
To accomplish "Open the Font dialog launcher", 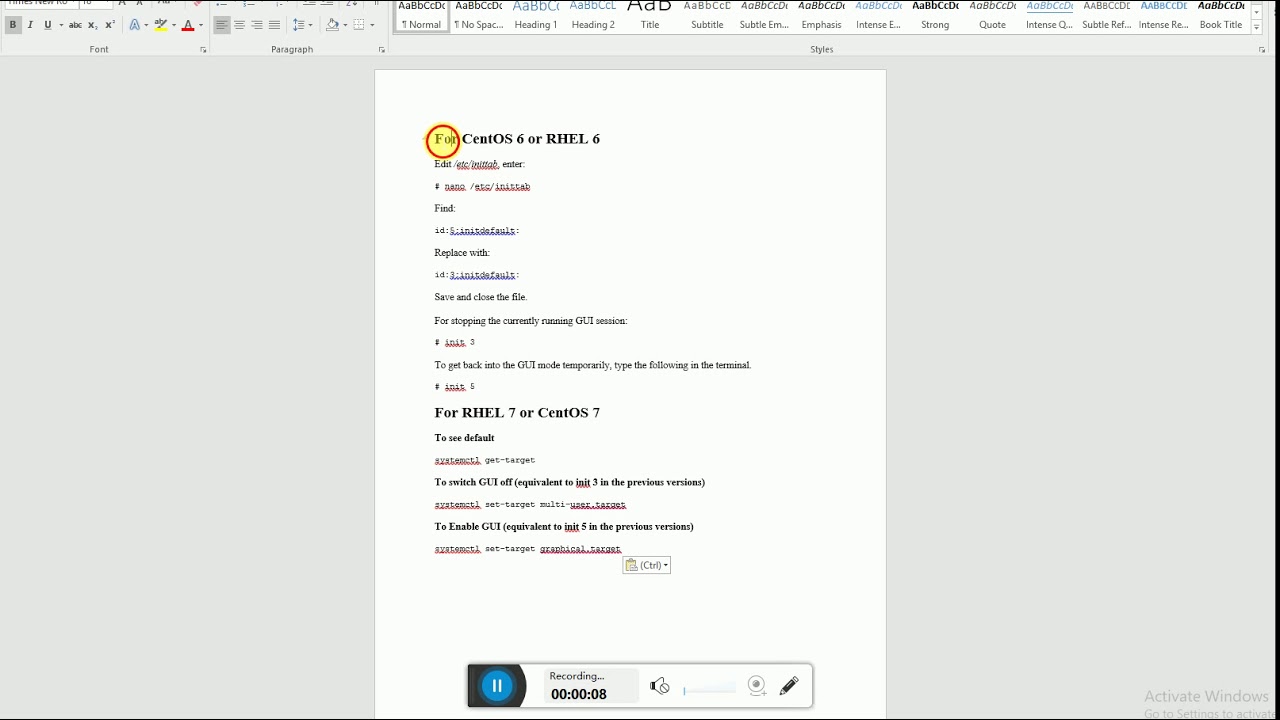I will point(203,50).
